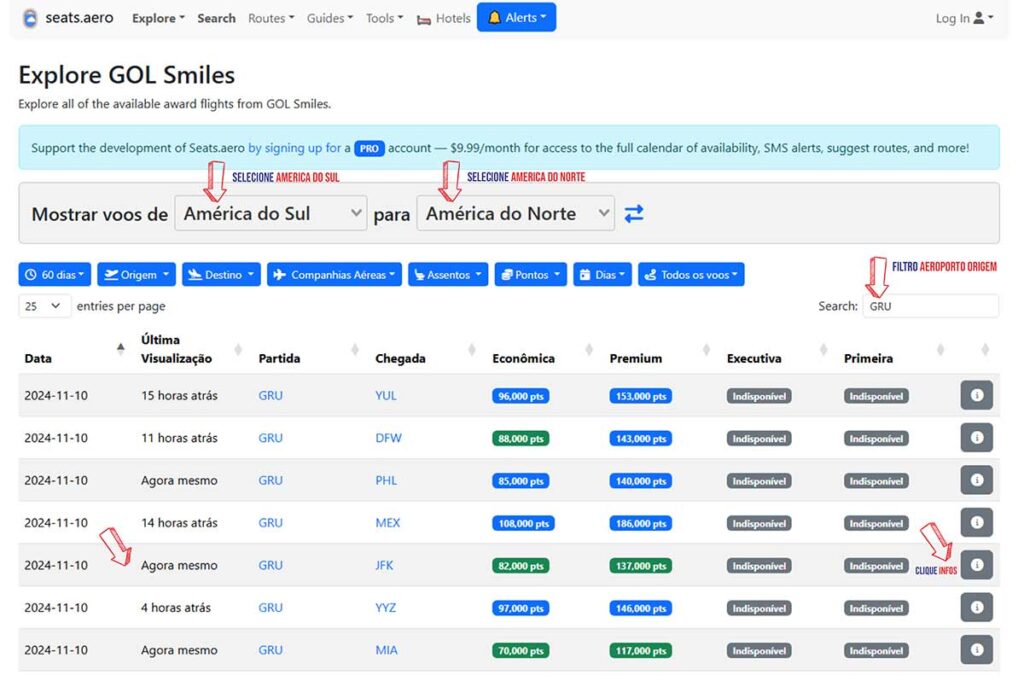The width and height of the screenshot is (1024, 675).
Task: Click the 82,000 pts economy badge for JFK
Action: point(520,566)
